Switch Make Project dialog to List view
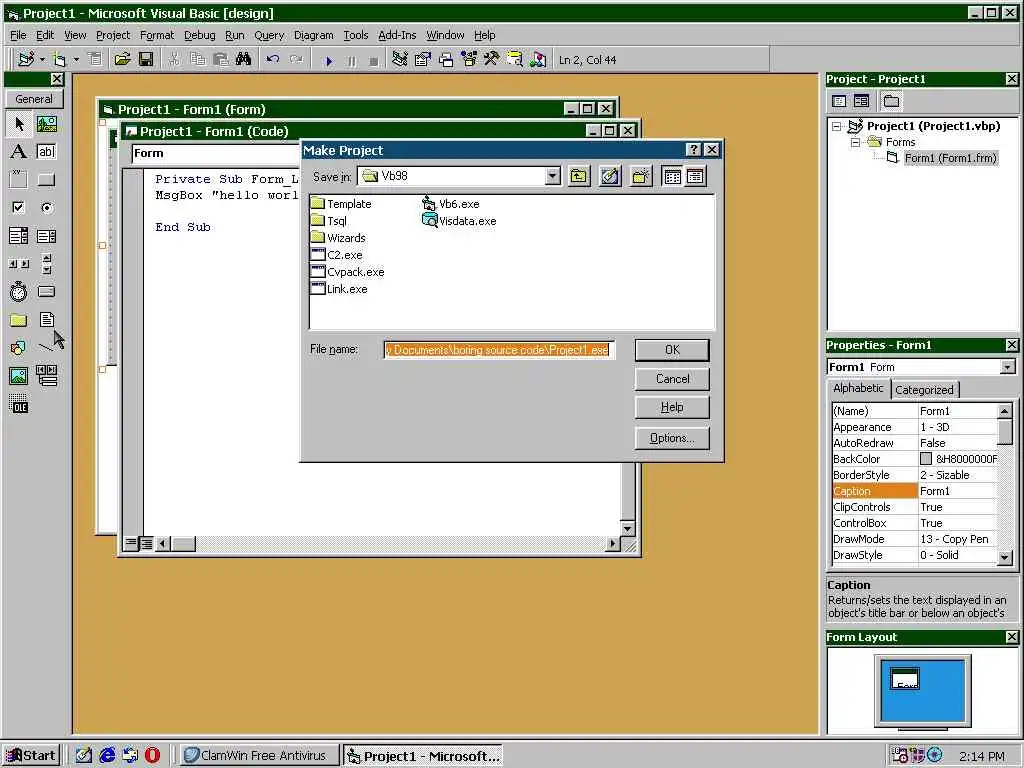Screen dimensions: 1024x768 (672, 176)
